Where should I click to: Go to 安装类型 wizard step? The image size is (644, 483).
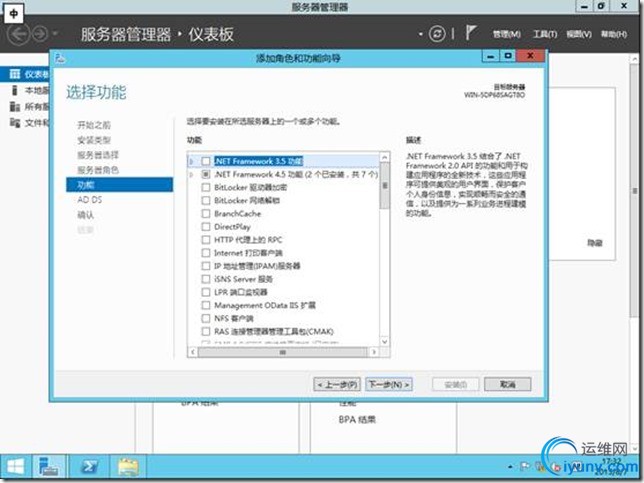[94, 140]
